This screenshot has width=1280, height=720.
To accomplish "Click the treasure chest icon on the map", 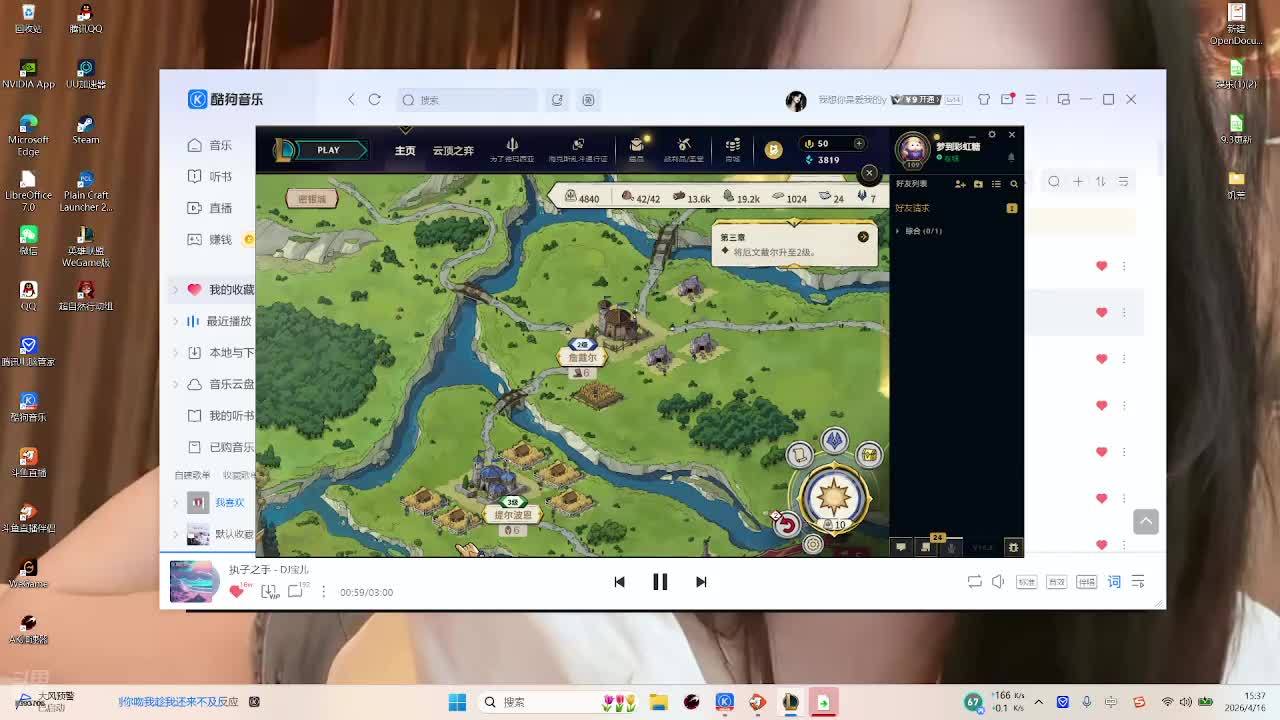I will (869, 455).
